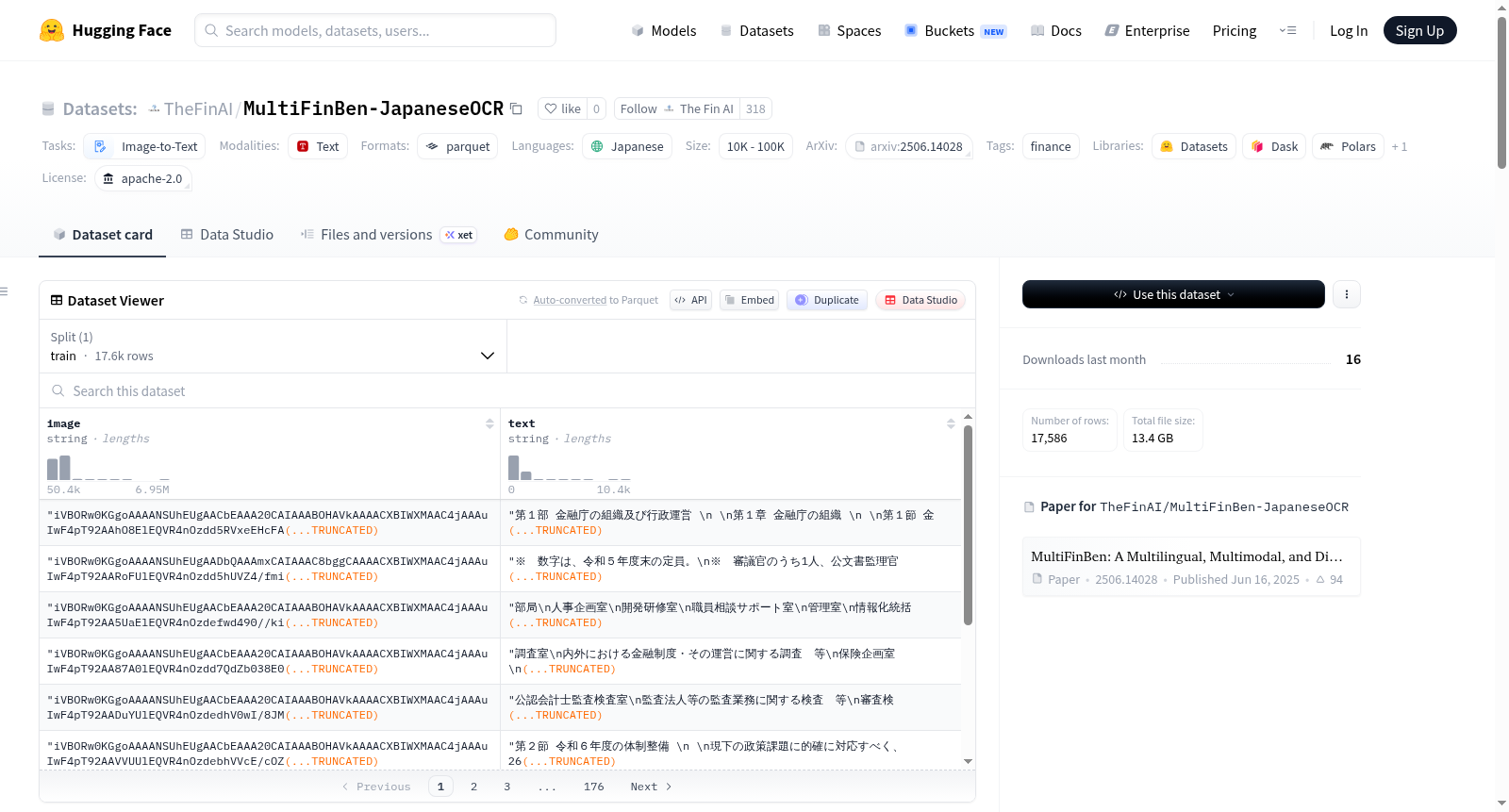
Task: Click the text cell starting 第１部 金融庁の組織
Action: (730, 522)
